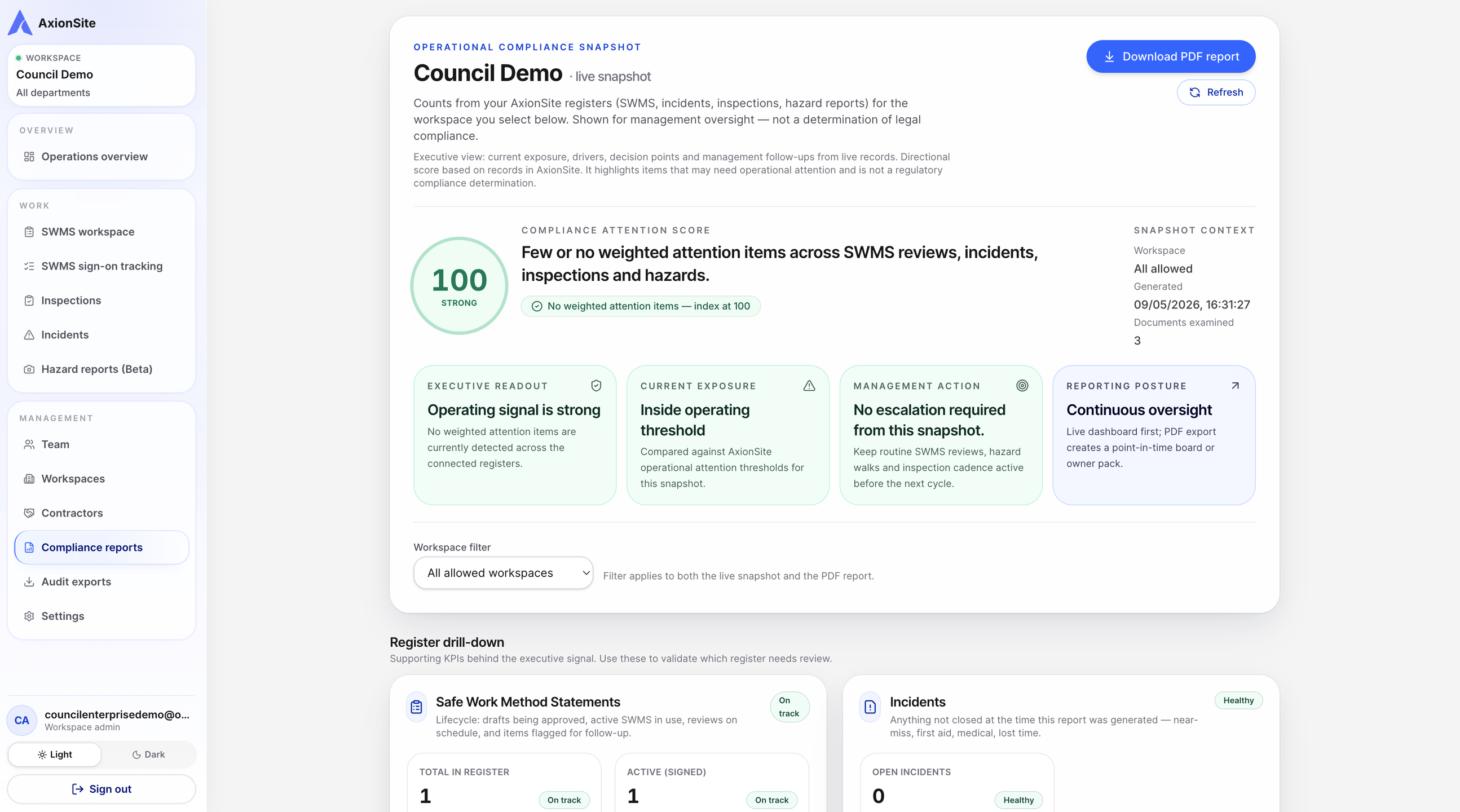This screenshot has width=1460, height=812.
Task: Click the check icon in the index-at-100 badge
Action: click(x=537, y=307)
